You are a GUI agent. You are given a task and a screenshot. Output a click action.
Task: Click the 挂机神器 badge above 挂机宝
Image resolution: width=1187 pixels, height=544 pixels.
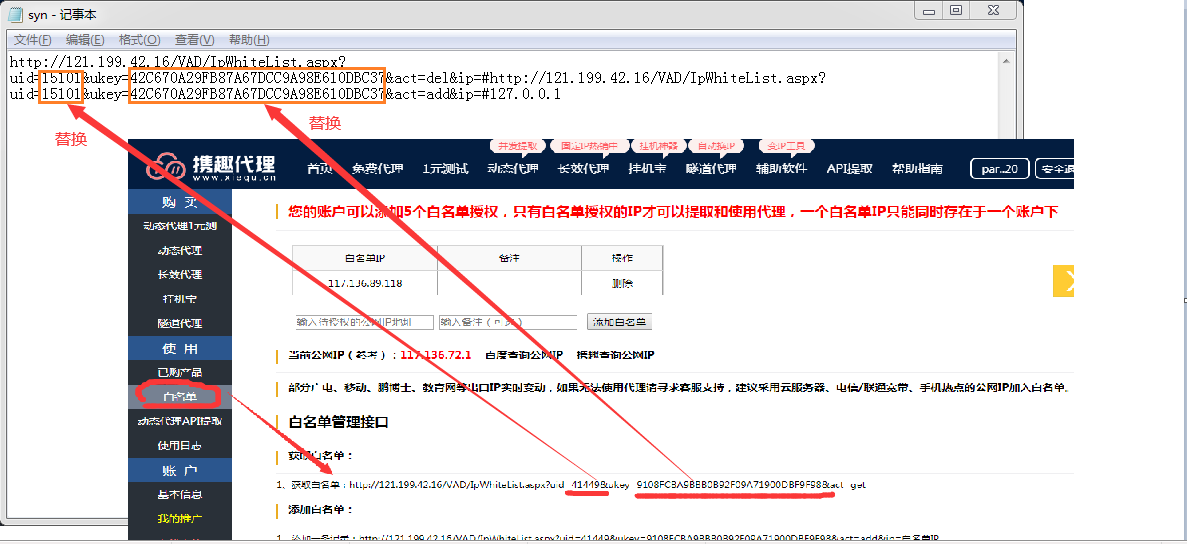(x=658, y=145)
